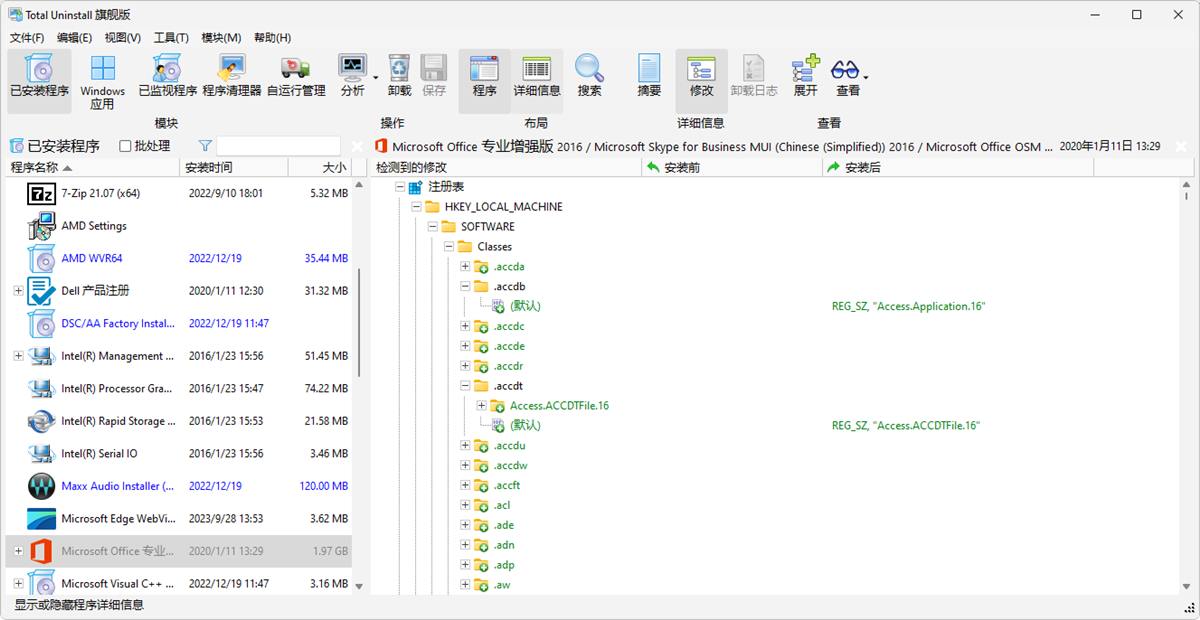The width and height of the screenshot is (1200, 620).
Task: Open the 工具(T) menu
Action: point(171,38)
